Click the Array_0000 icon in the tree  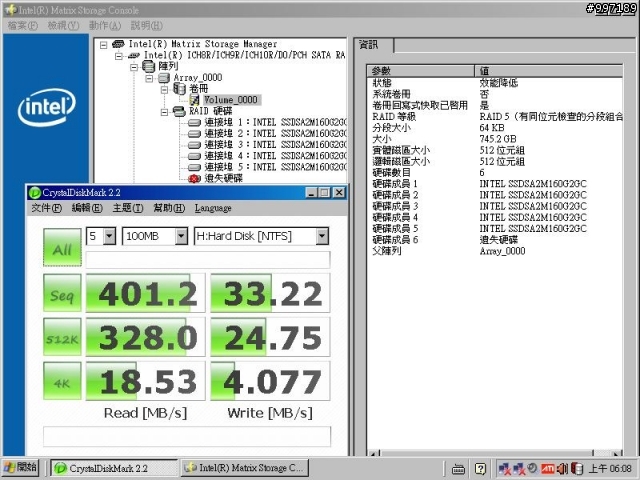[164, 78]
